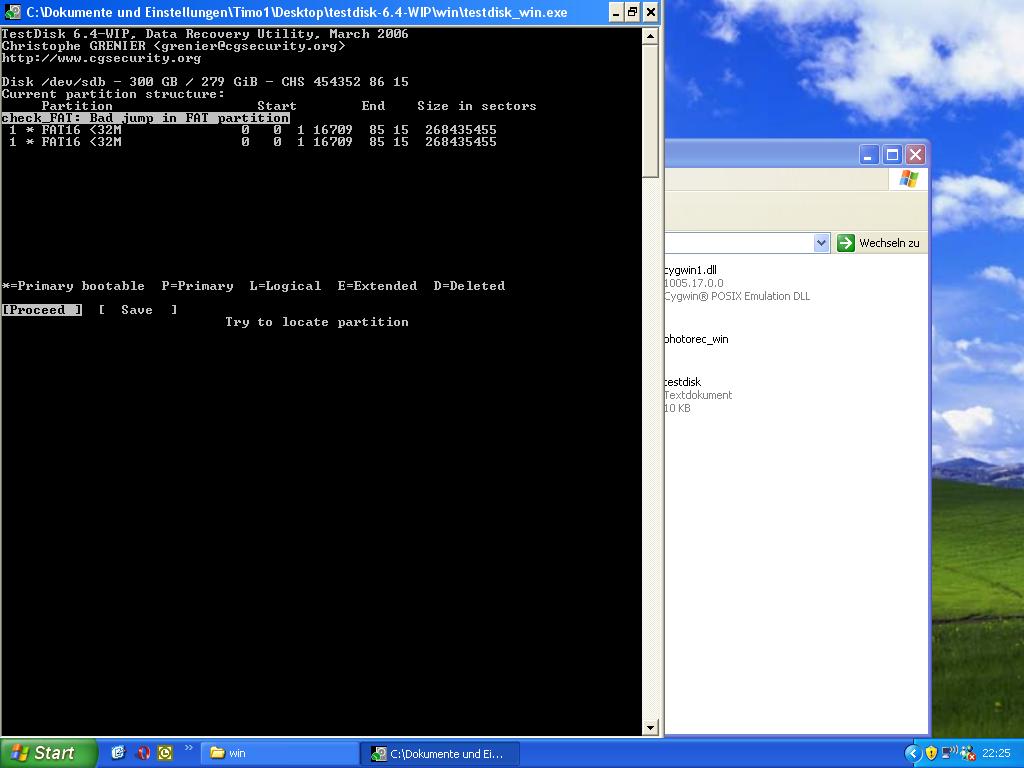Expand Quick Launch hidden items chevron

pos(189,748)
